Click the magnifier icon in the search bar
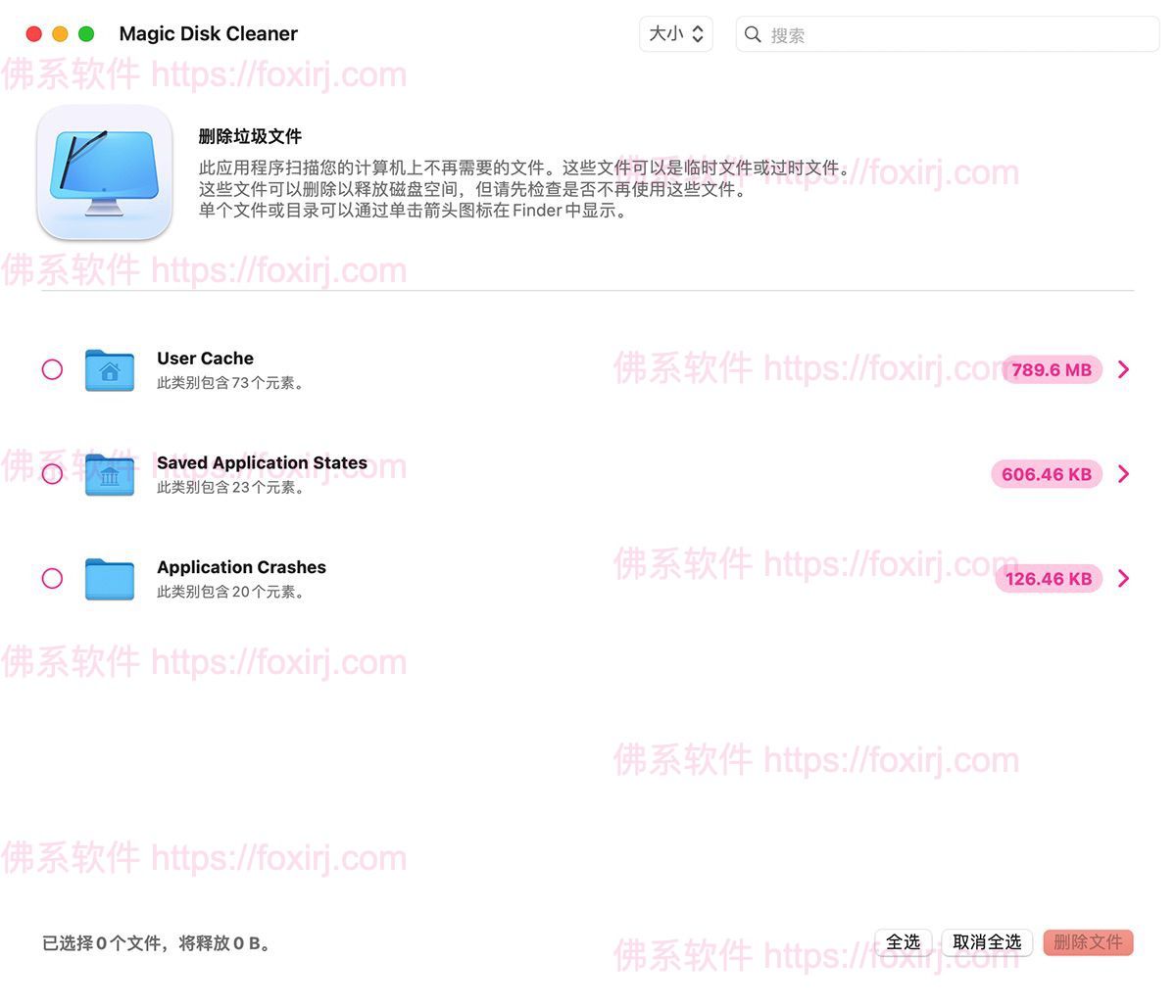Screen dimensions: 1176x1008 coord(752,34)
